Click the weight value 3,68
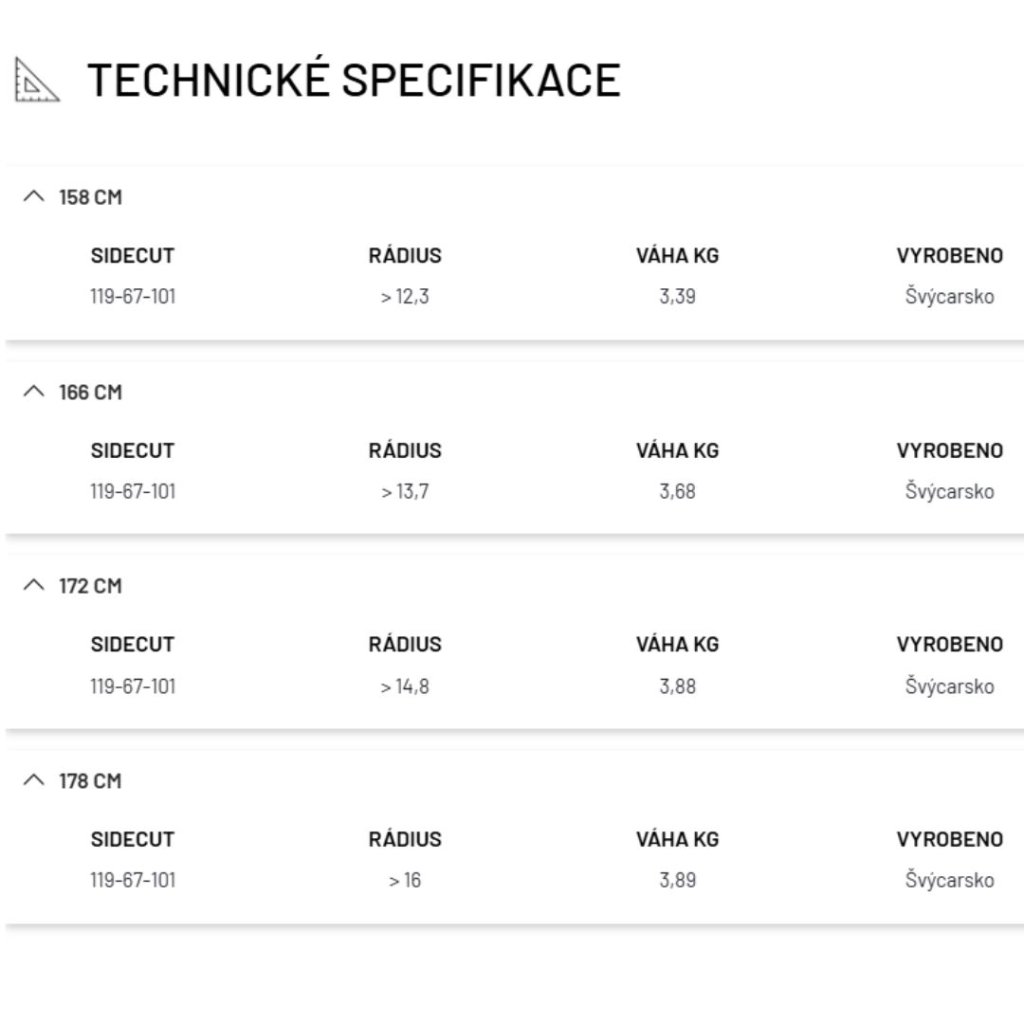The width and height of the screenshot is (1024, 1024). tap(677, 492)
